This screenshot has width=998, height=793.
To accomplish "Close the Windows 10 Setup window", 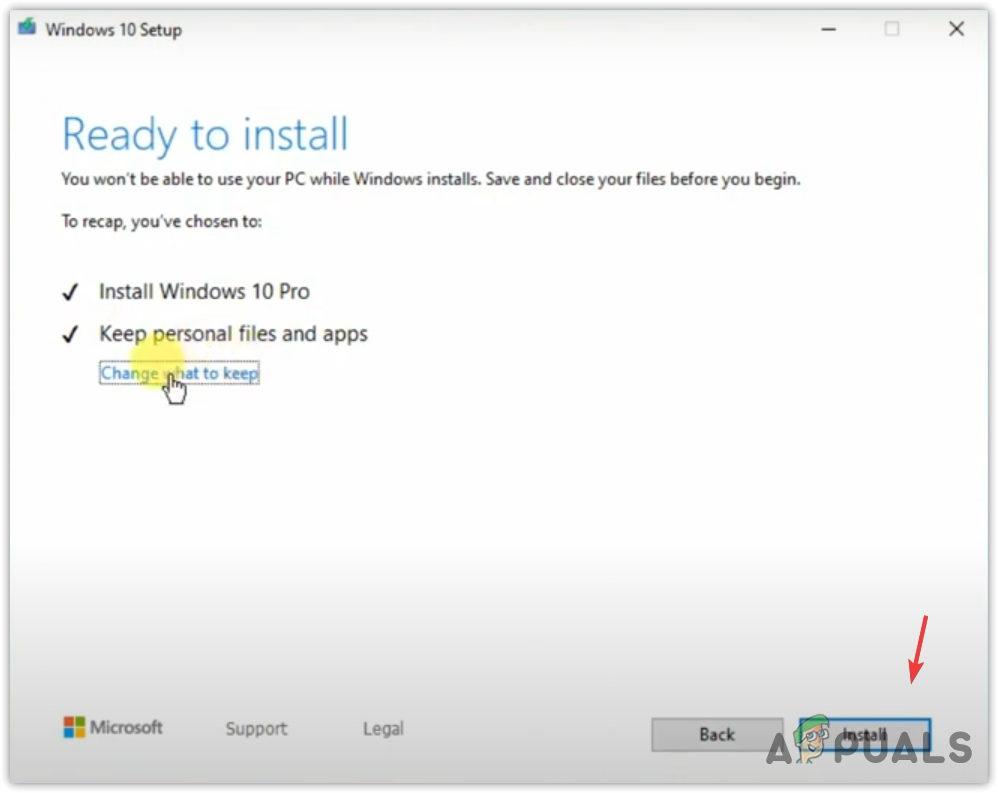I will 956,29.
